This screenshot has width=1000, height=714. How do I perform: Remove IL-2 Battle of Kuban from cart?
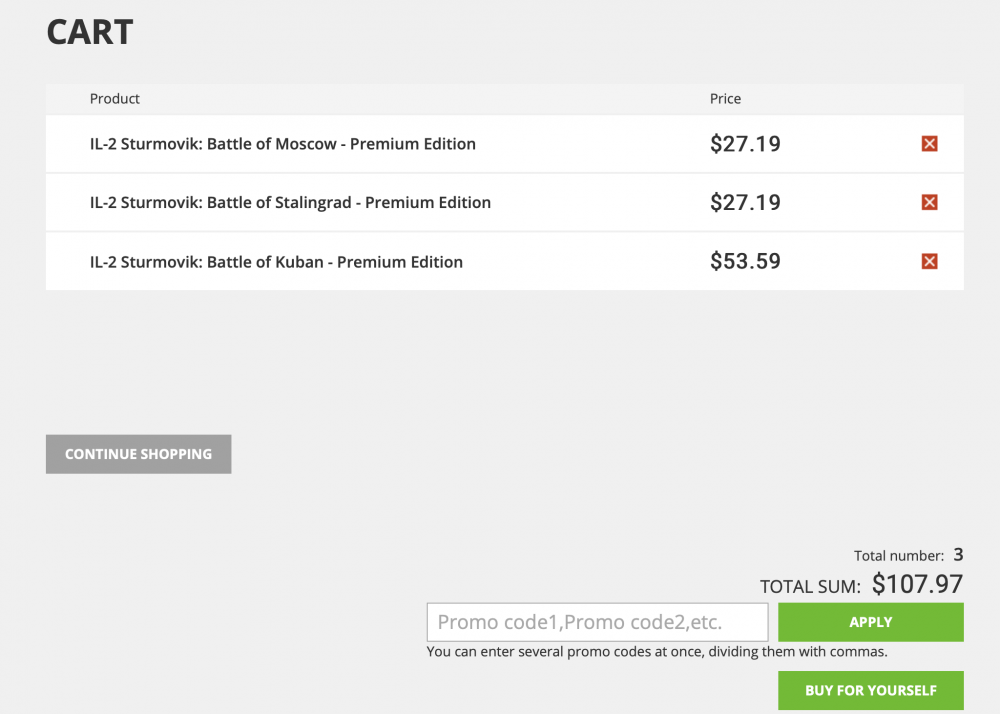[929, 261]
